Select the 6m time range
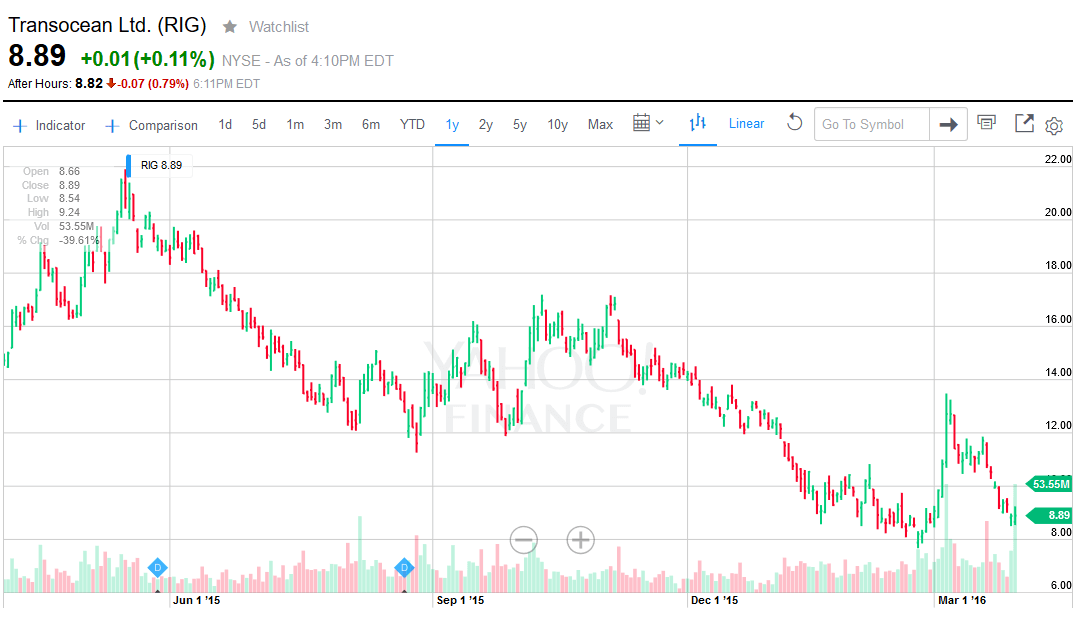 [x=371, y=124]
